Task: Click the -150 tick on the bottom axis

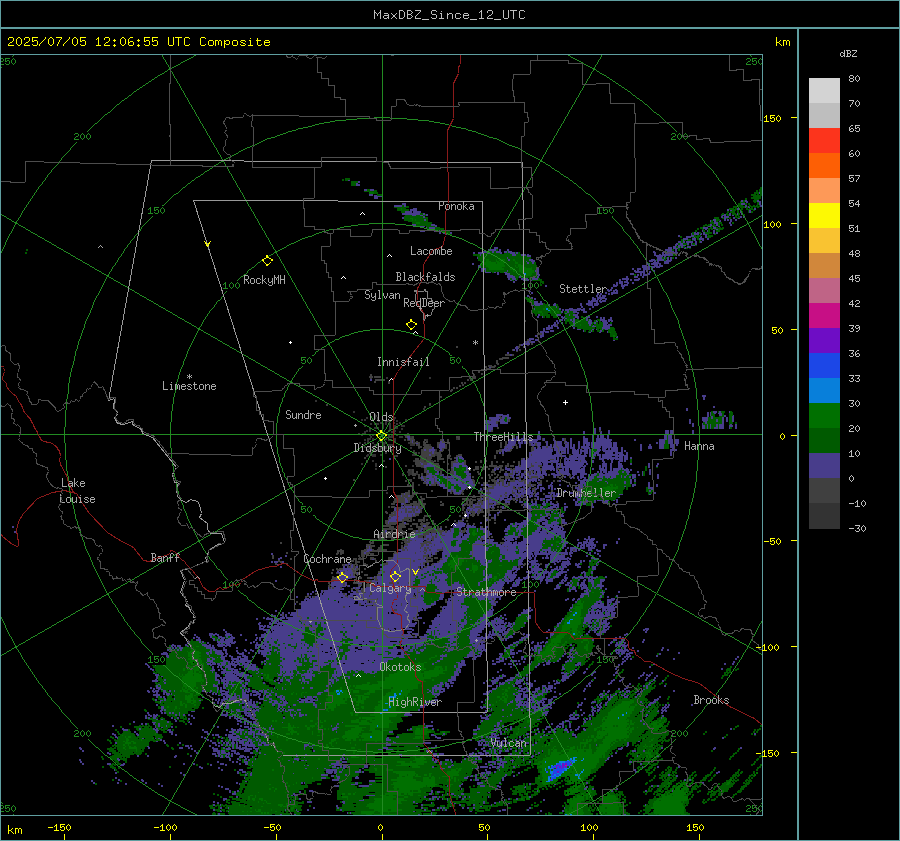Action: point(59,827)
